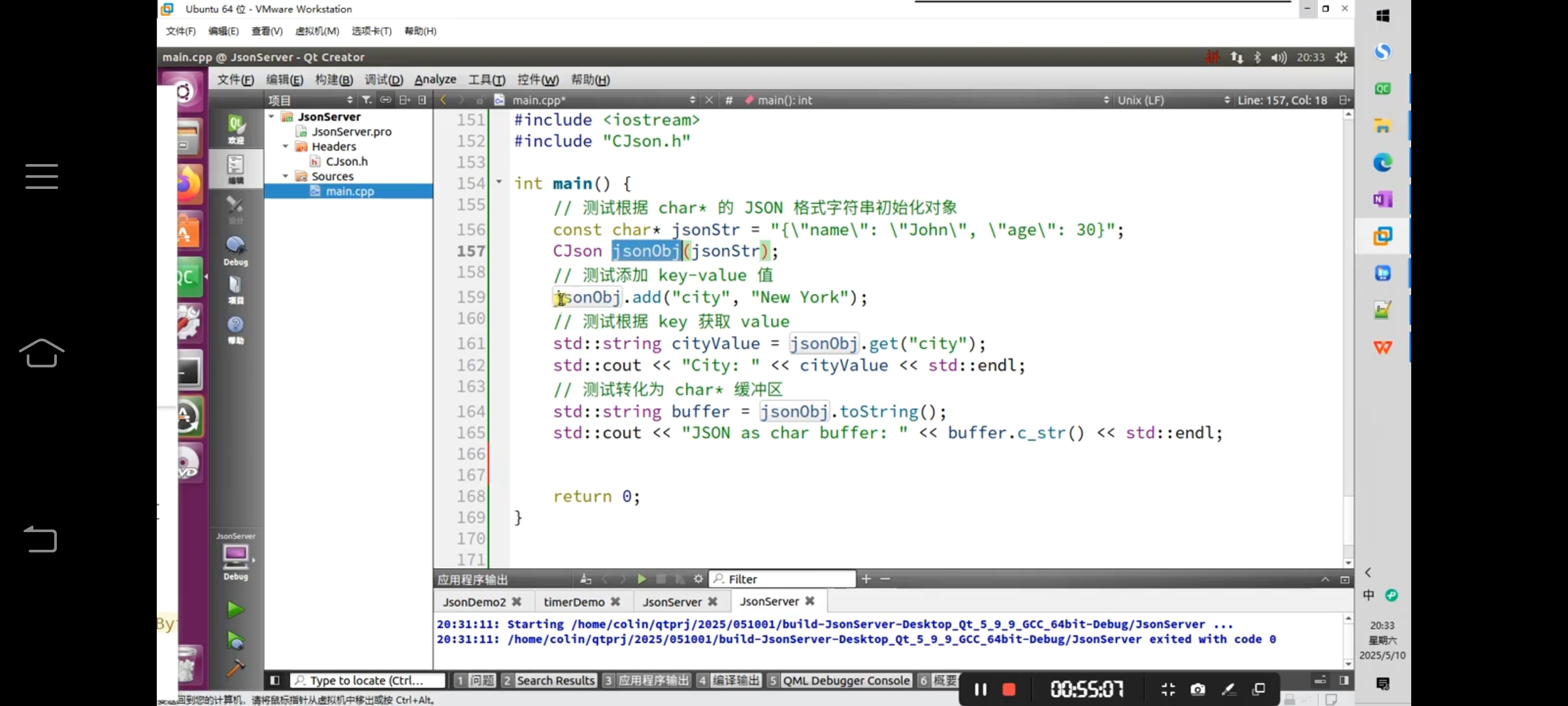Screen dimensions: 1568x706
Task: Click the green Run button in sidebar
Action: 235,610
